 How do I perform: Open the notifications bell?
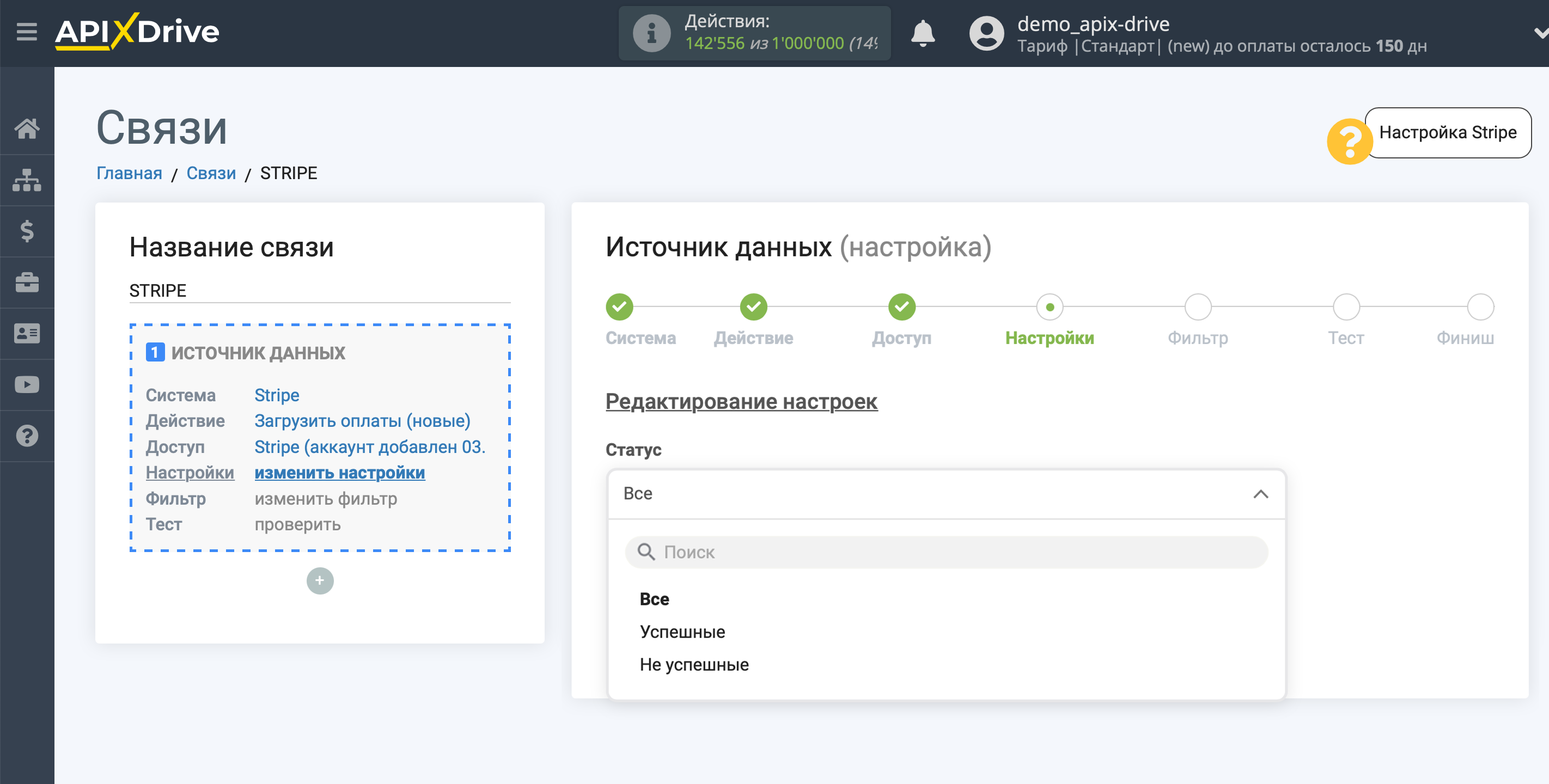(x=923, y=33)
